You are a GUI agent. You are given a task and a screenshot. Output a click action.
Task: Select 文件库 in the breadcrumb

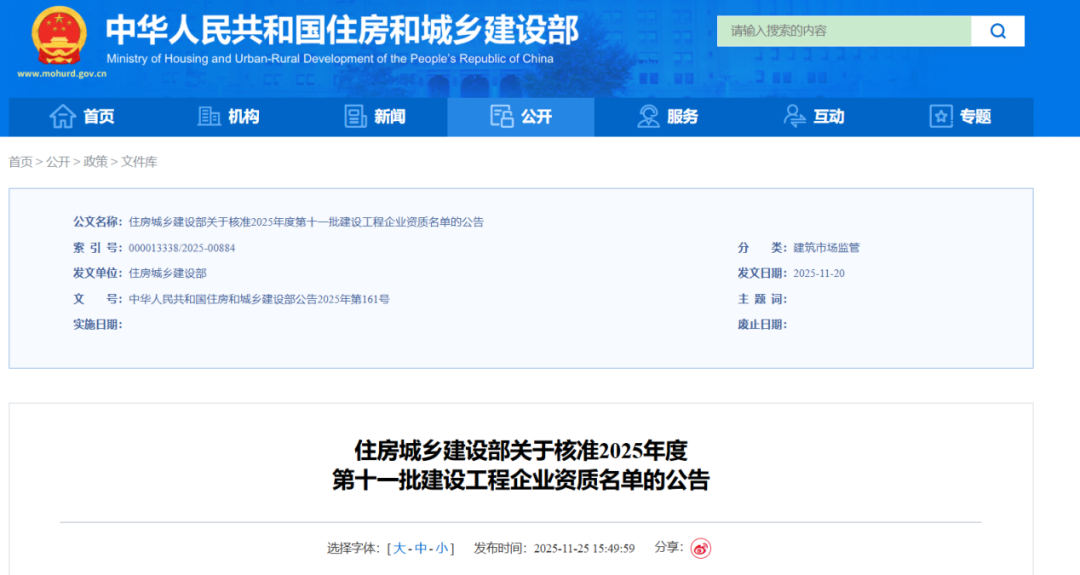[x=139, y=162]
